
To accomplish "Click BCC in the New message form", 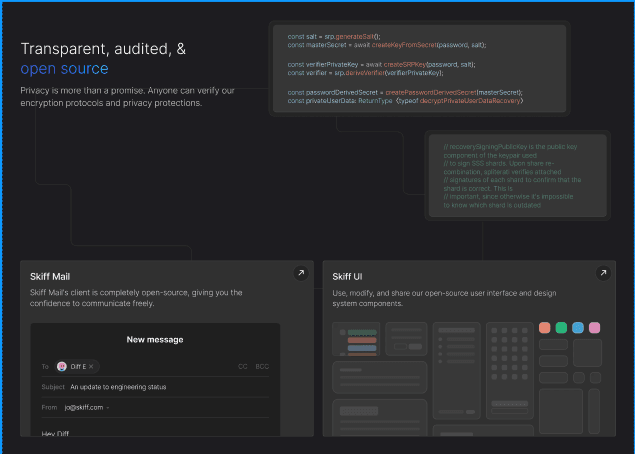I will pos(262,367).
